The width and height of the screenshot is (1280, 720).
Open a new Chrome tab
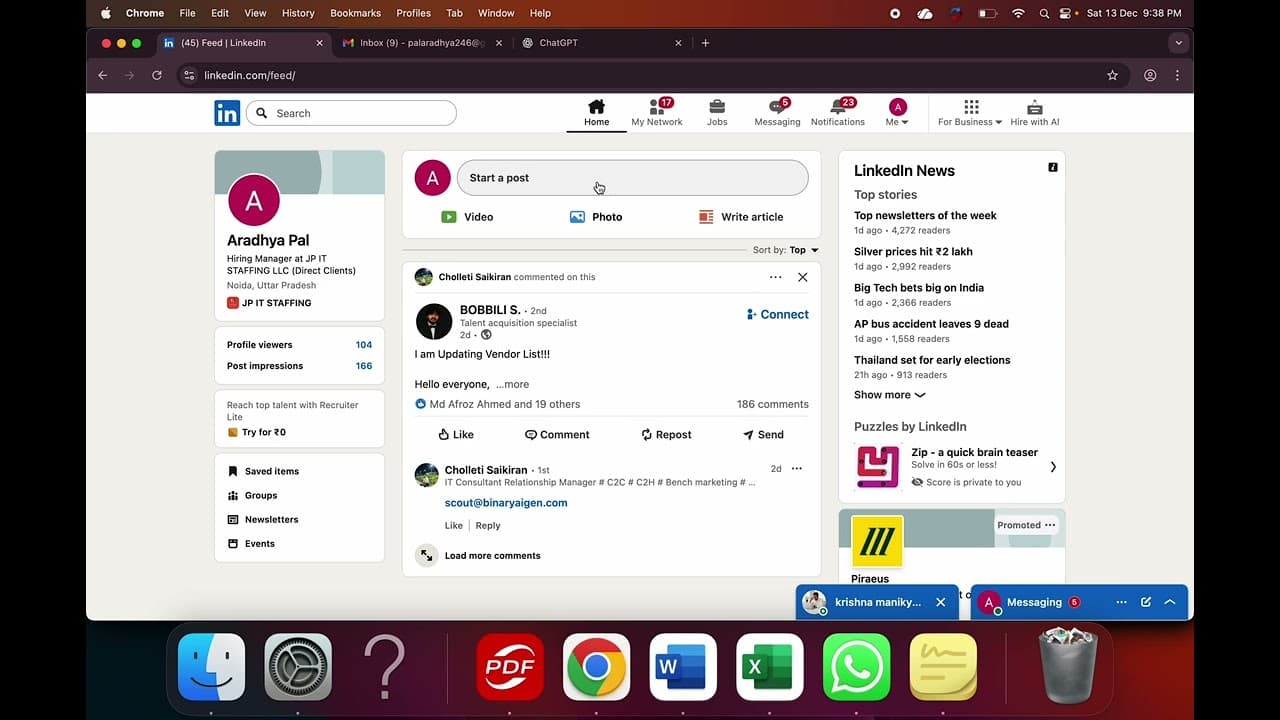point(705,43)
